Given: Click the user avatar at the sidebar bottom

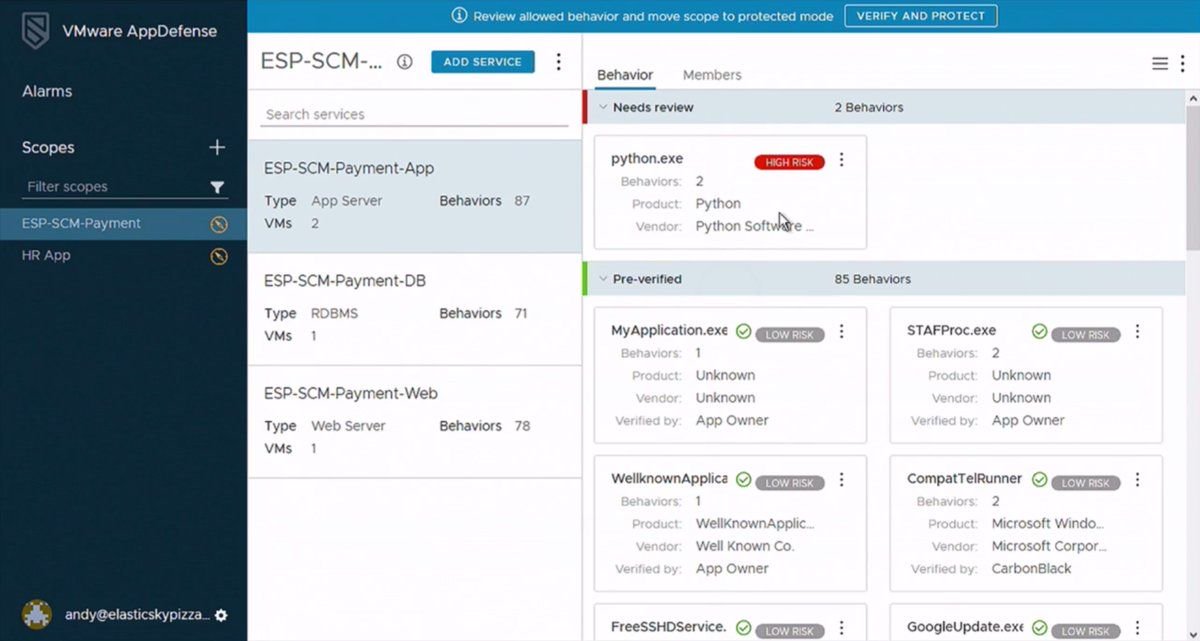Looking at the screenshot, I should (x=37, y=614).
